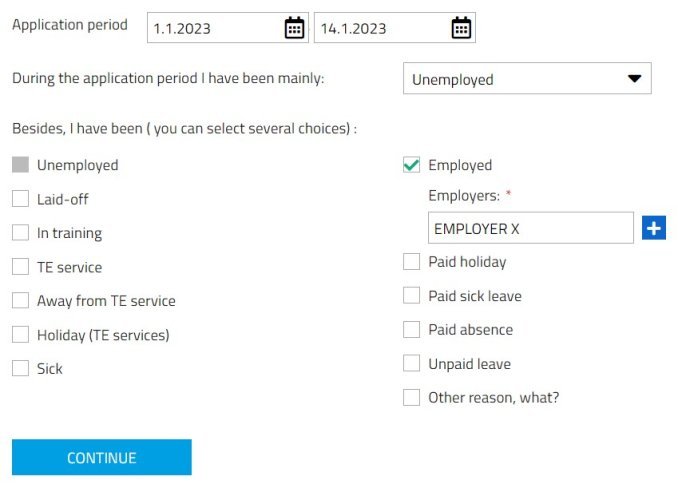
Task: Check the Paid holiday option
Action: click(x=411, y=262)
